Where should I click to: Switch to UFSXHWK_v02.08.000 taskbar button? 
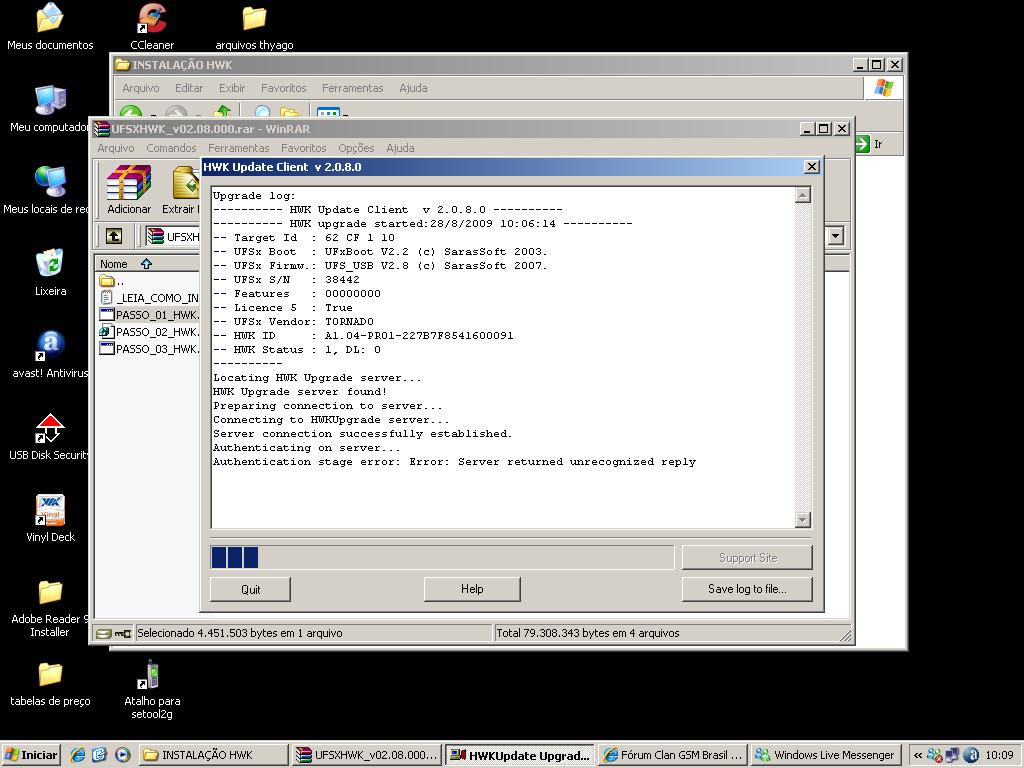click(367, 755)
